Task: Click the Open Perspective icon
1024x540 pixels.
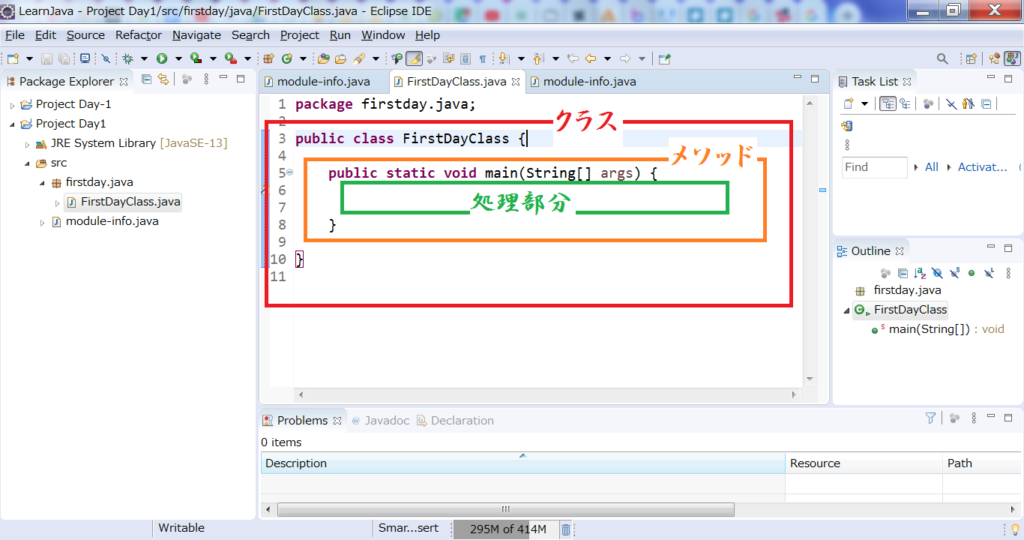Action: 971,59
